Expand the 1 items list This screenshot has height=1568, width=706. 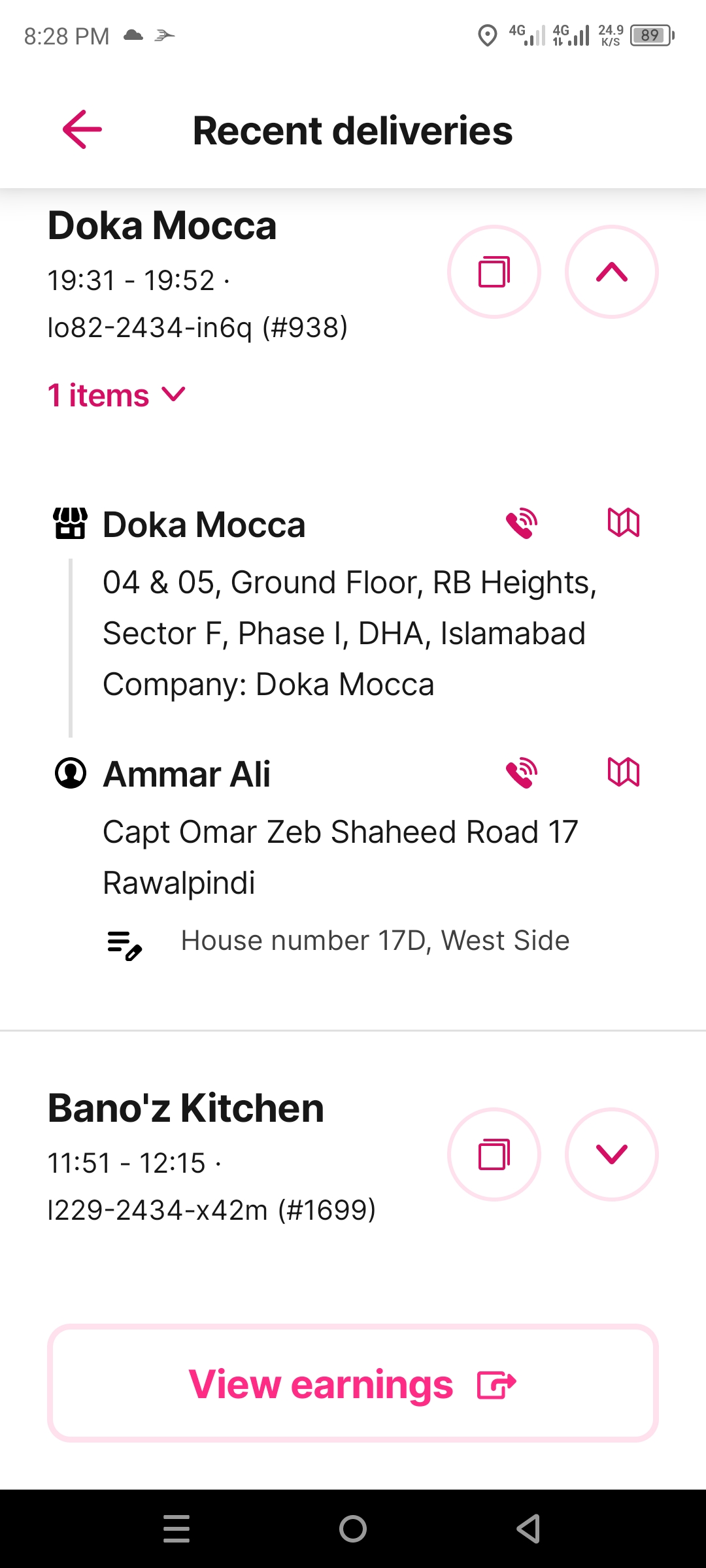click(117, 395)
